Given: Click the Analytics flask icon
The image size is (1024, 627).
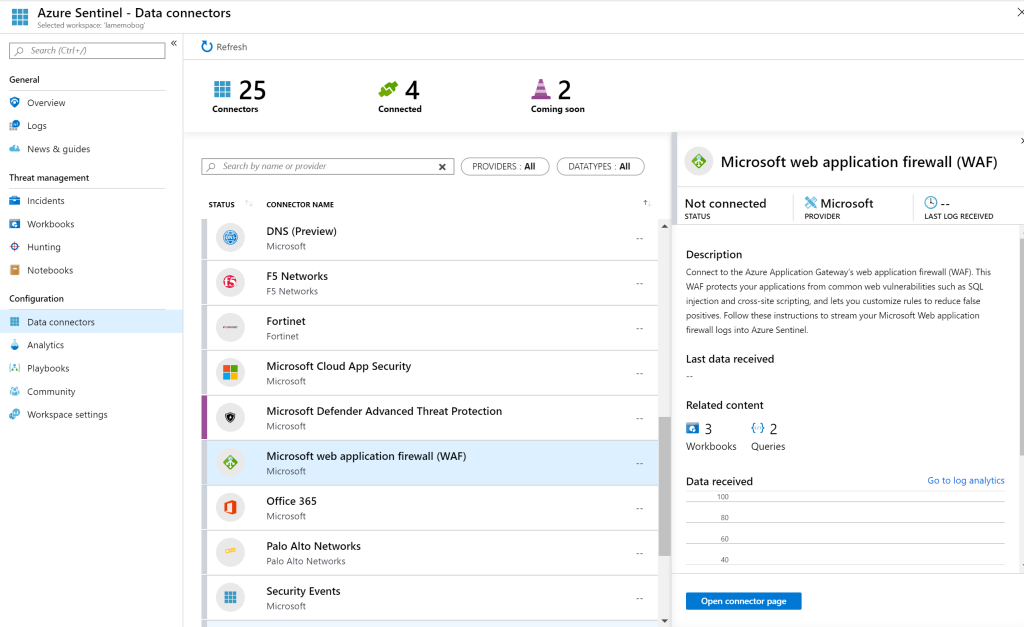Looking at the screenshot, I should pyautogui.click(x=14, y=345).
